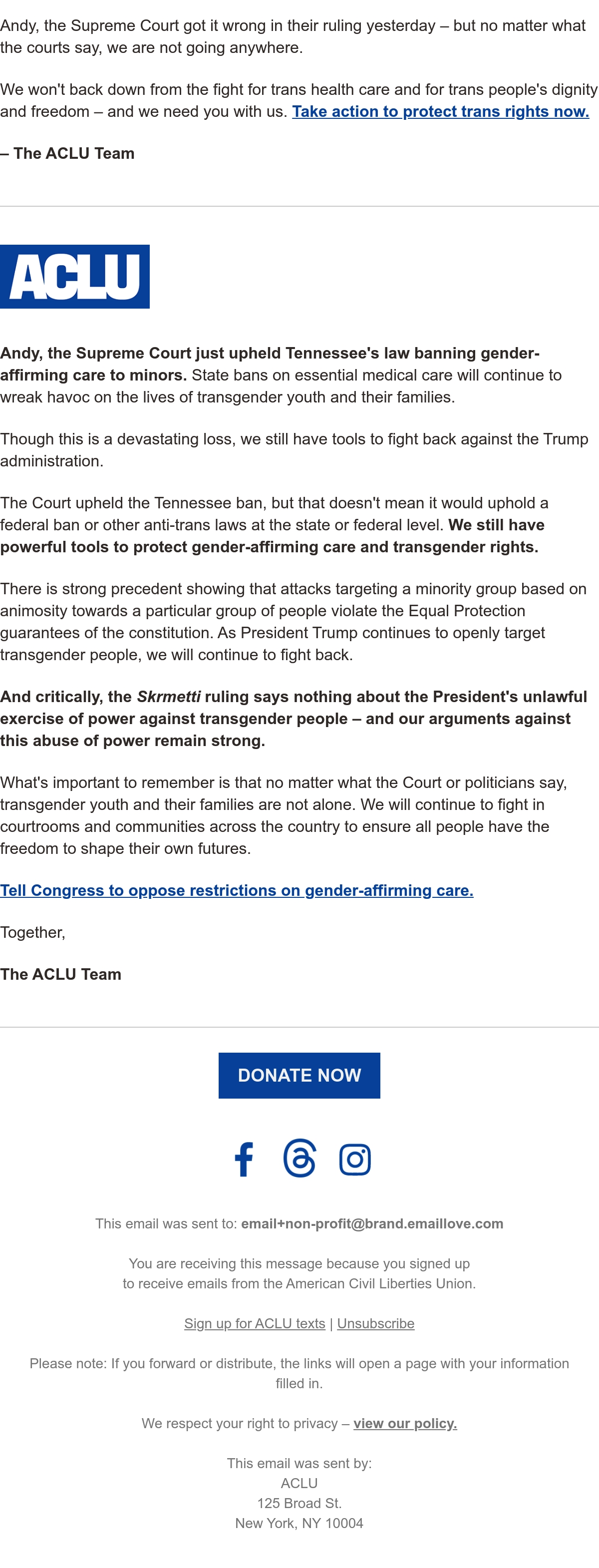Viewport: 599px width, 1568px height.
Task: Click the blue ACLU logo image
Action: [x=75, y=276]
